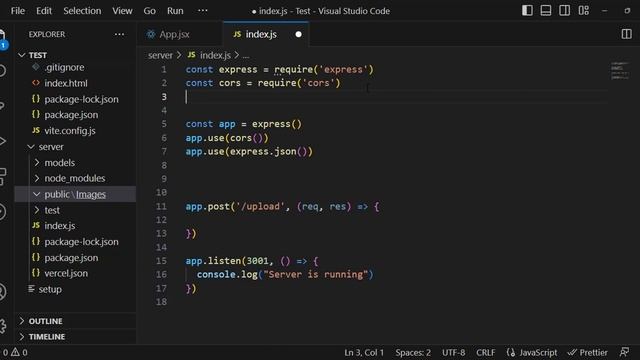Open the Extensions activity bar icon
Image resolution: width=640 pixels, height=360 pixels.
[2, 176]
